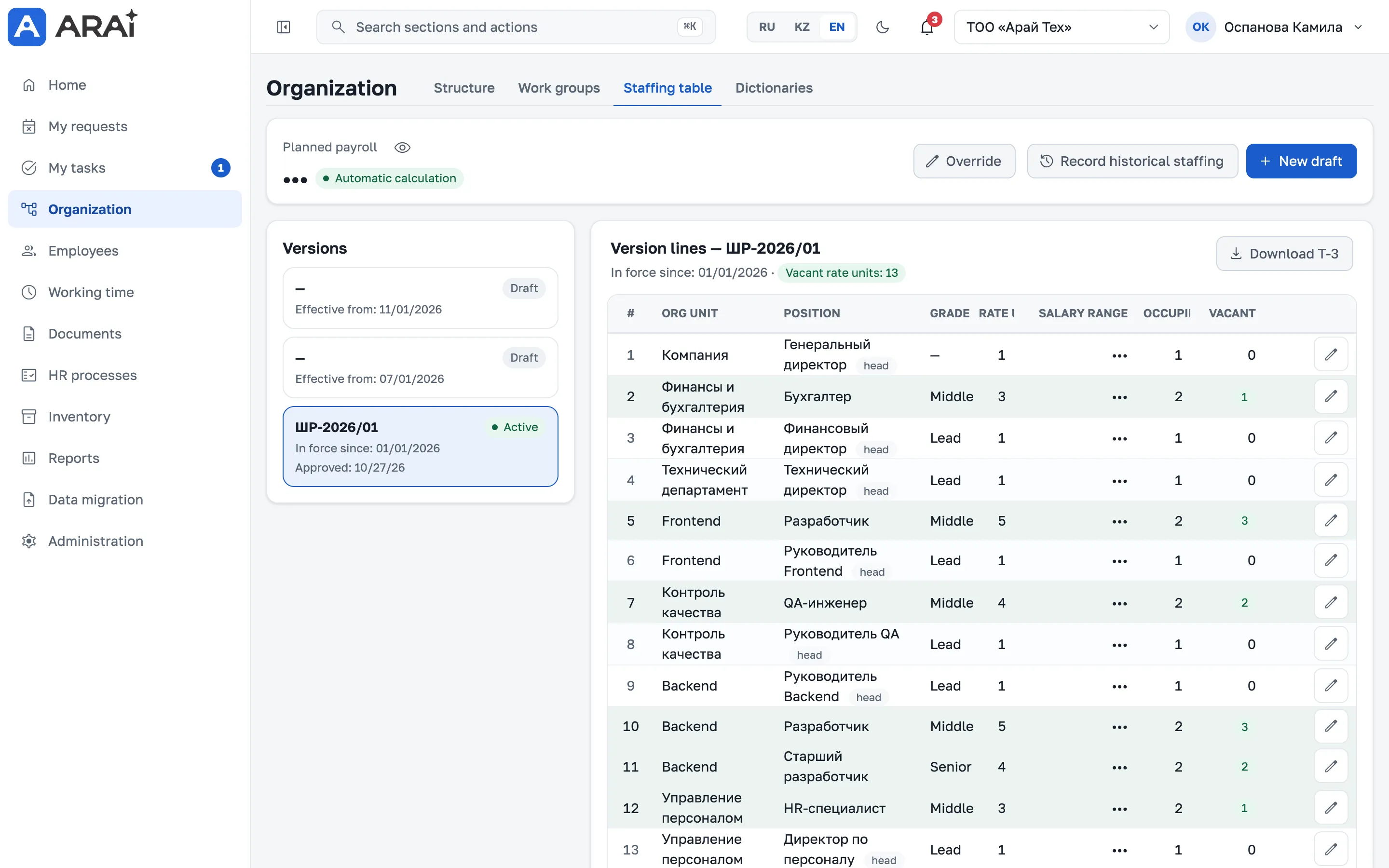This screenshot has height=868, width=1389.
Task: Download the T-3 form
Action: tap(1284, 254)
